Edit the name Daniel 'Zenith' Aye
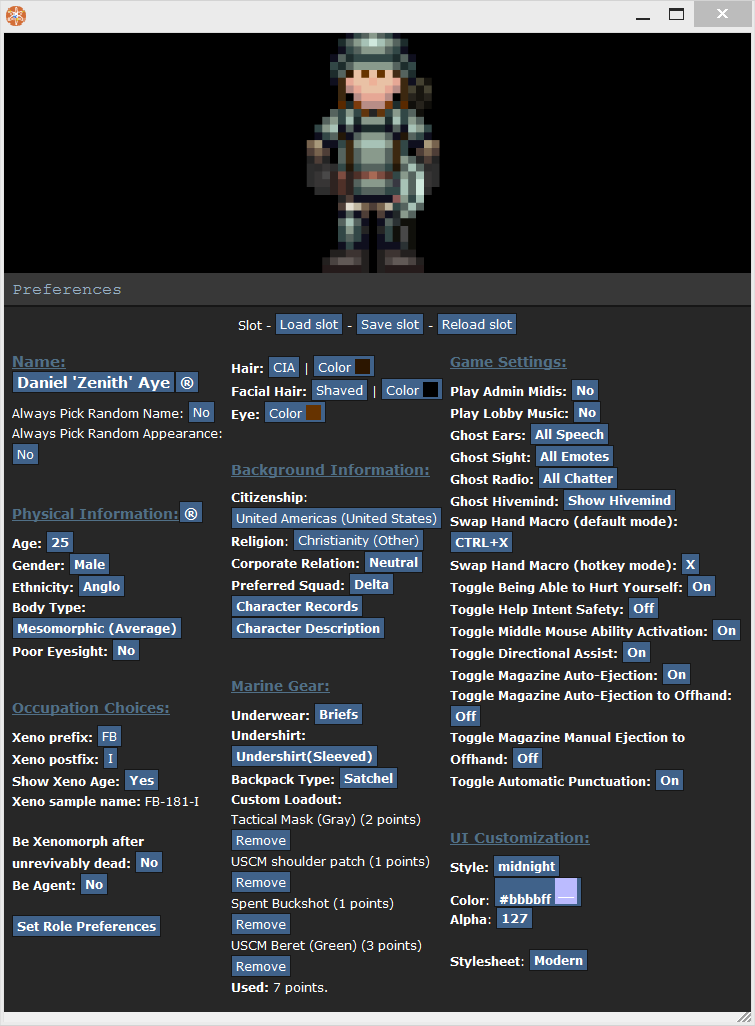 94,383
